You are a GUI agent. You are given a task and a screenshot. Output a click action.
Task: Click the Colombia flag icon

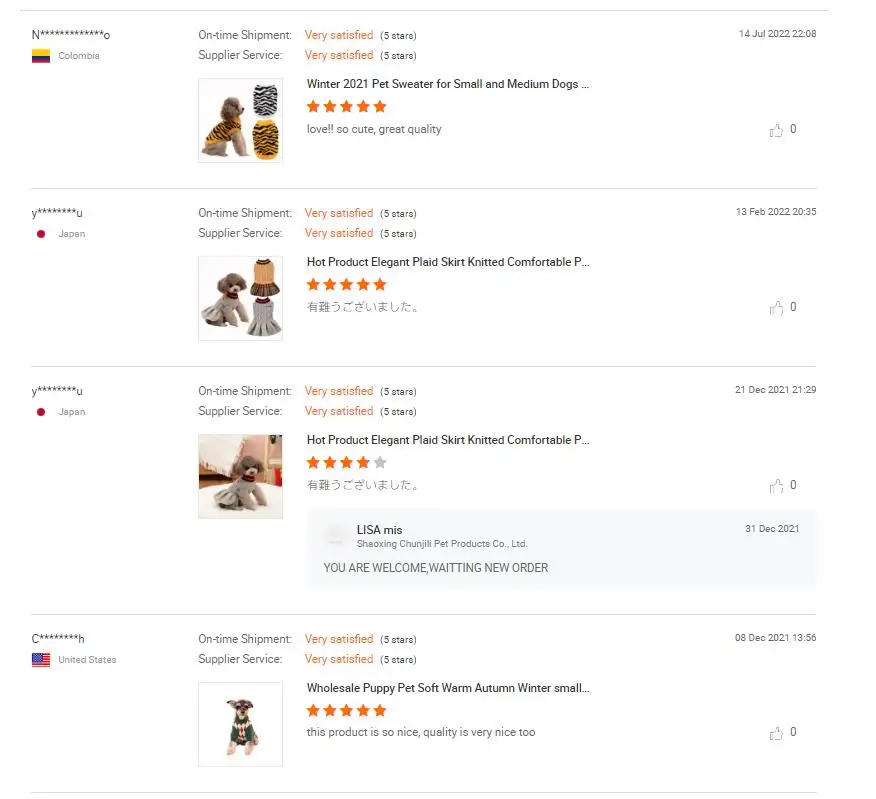pyautogui.click(x=41, y=56)
